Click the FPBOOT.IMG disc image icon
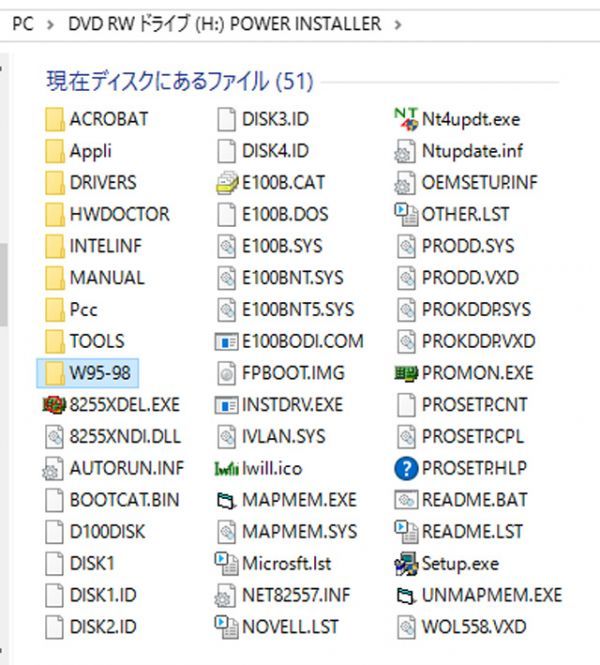Image resolution: width=600 pixels, height=665 pixels. pos(227,373)
